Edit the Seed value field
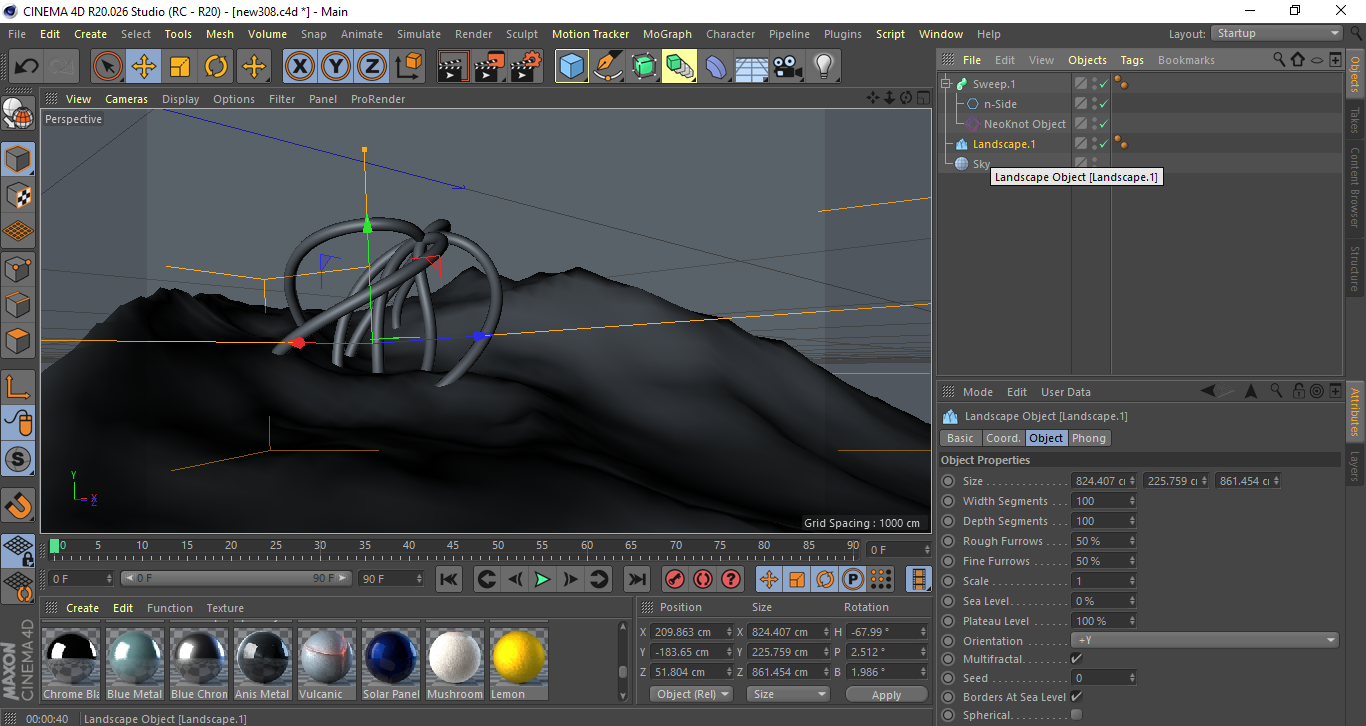The height and width of the screenshot is (726, 1366). [x=1104, y=678]
